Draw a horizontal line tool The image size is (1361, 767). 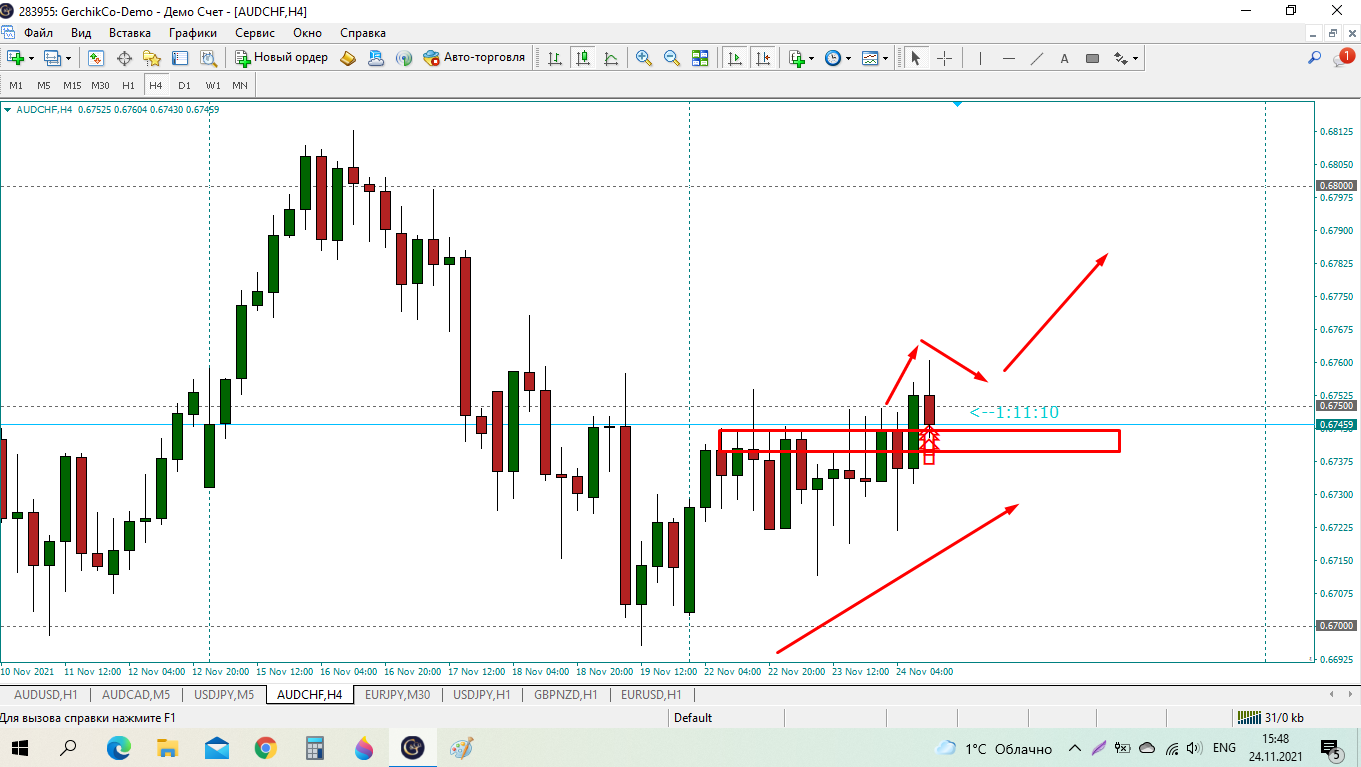point(1009,58)
